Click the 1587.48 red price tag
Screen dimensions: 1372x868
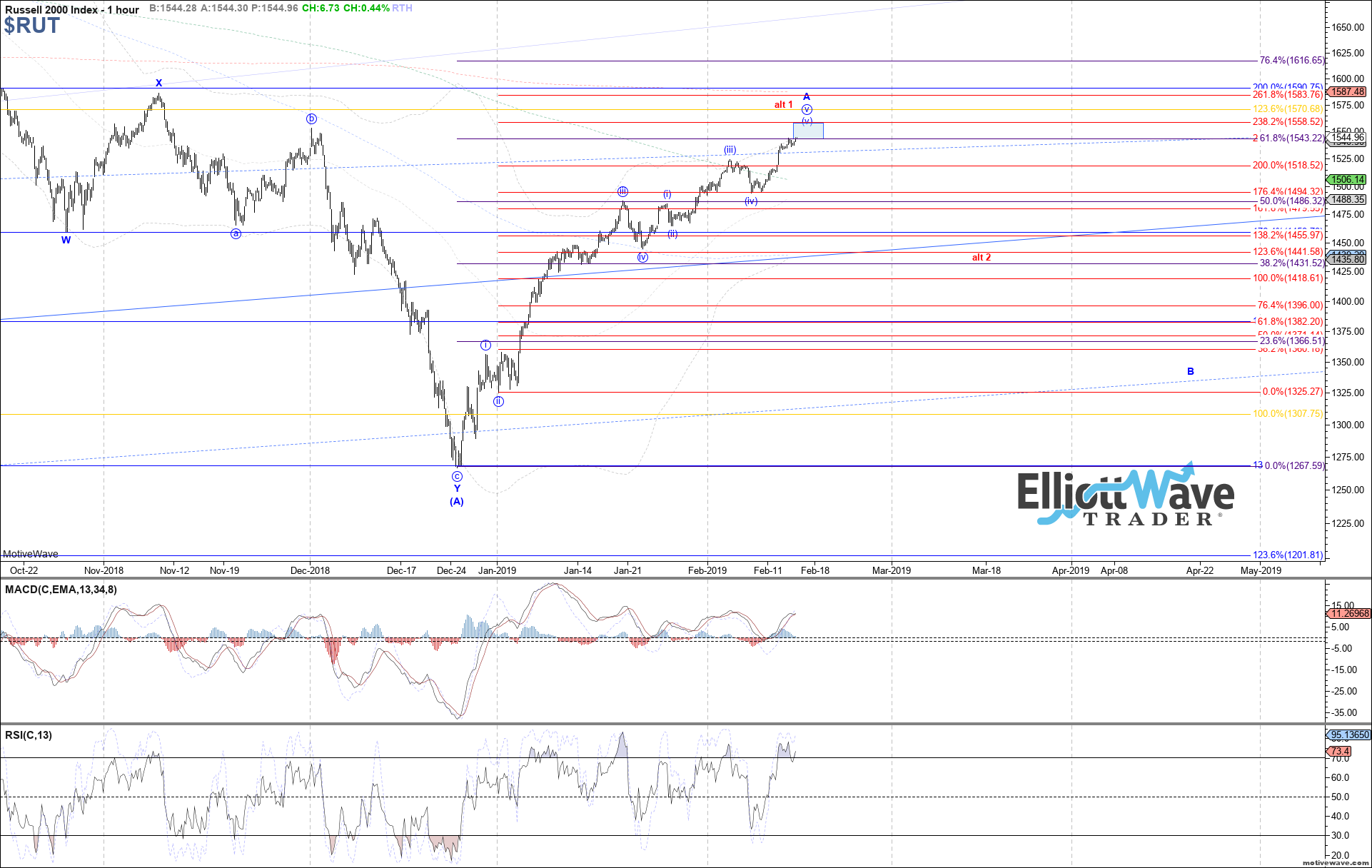click(1348, 92)
